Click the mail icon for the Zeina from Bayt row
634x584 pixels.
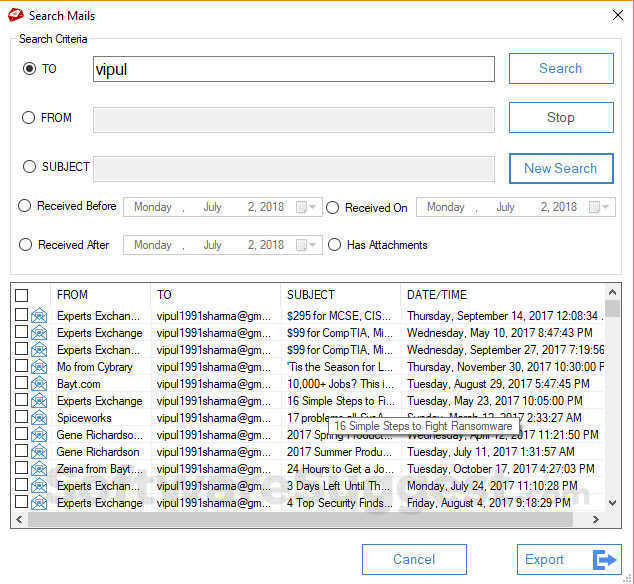click(39, 469)
